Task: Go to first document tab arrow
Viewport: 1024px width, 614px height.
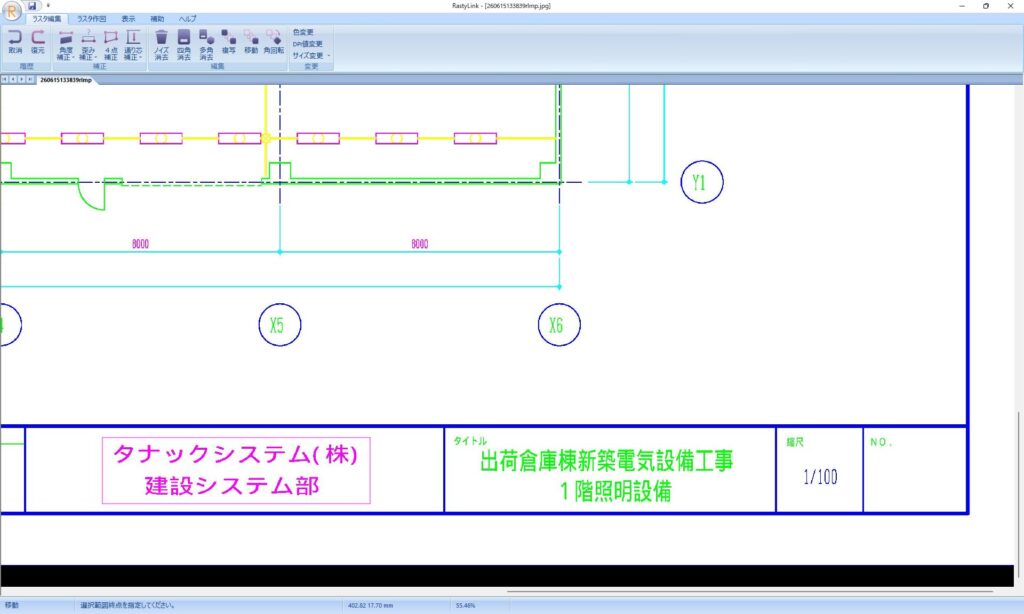Action: pyautogui.click(x=5, y=80)
